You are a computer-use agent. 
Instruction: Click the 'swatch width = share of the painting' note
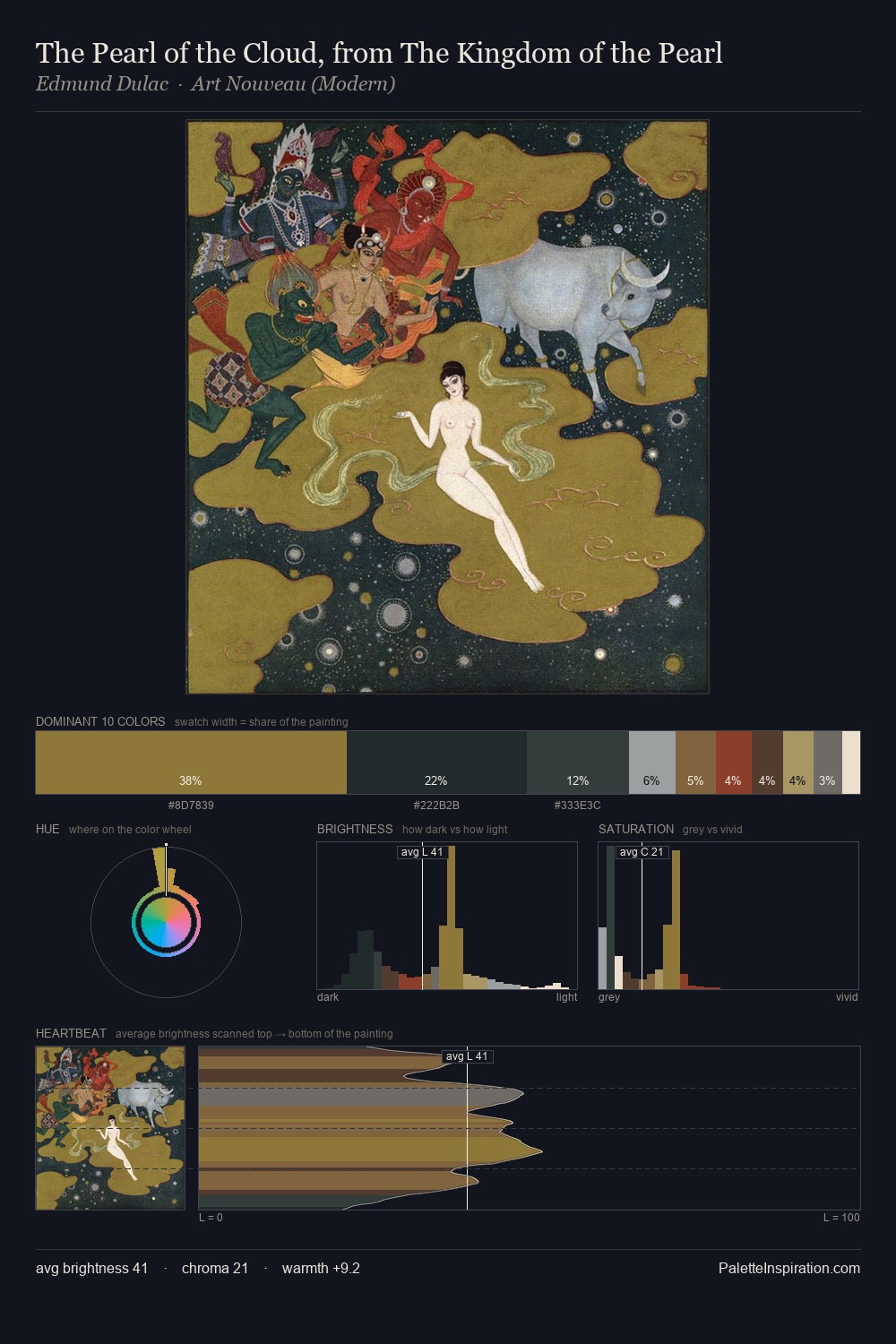click(x=262, y=722)
